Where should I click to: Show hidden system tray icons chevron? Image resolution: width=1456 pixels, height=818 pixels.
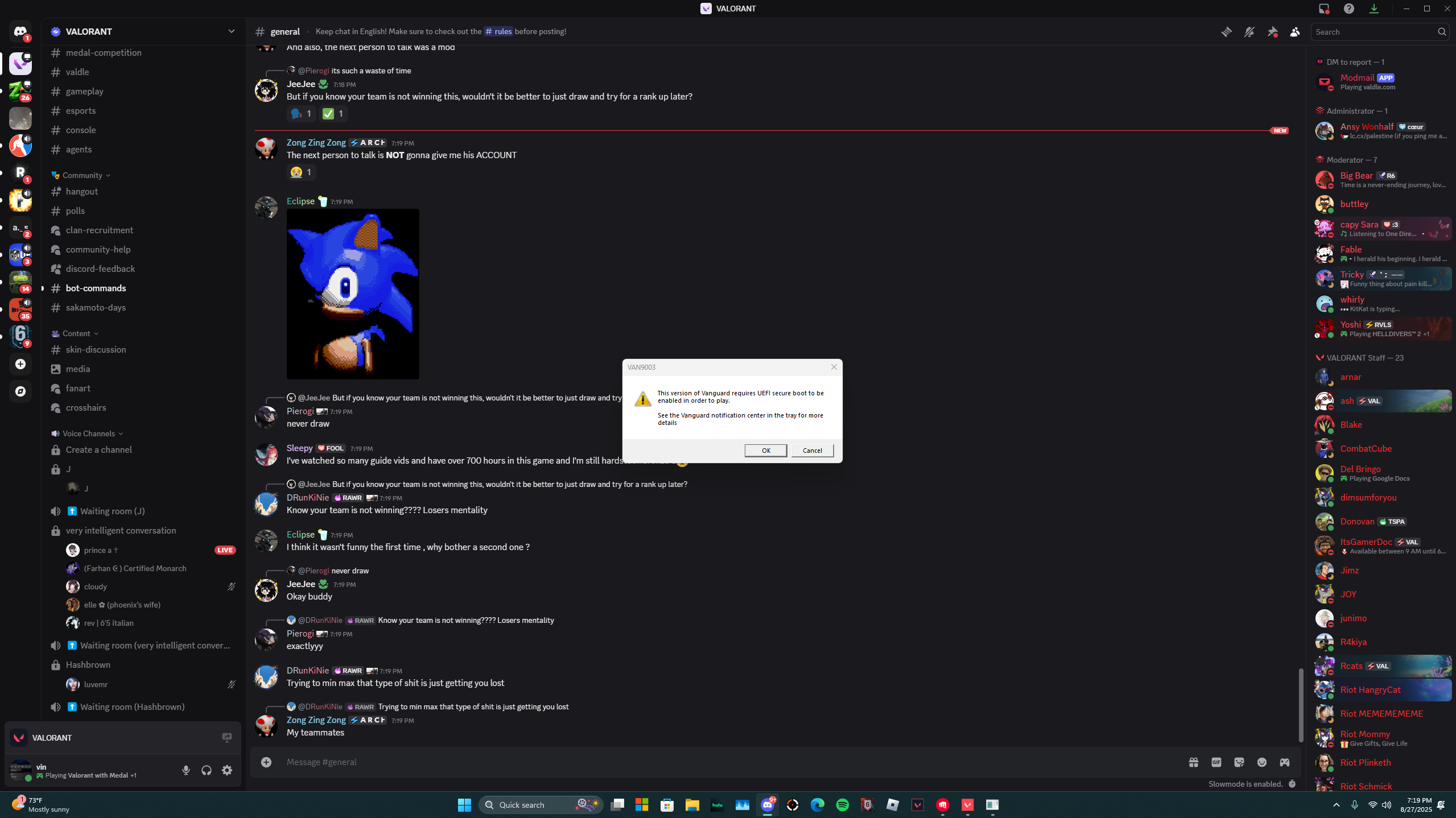pyautogui.click(x=1336, y=804)
